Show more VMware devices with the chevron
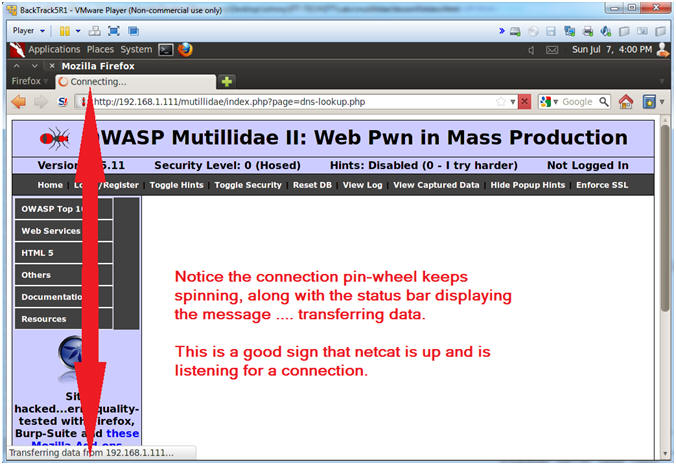Image resolution: width=676 pixels, height=465 pixels. pyautogui.click(x=501, y=31)
